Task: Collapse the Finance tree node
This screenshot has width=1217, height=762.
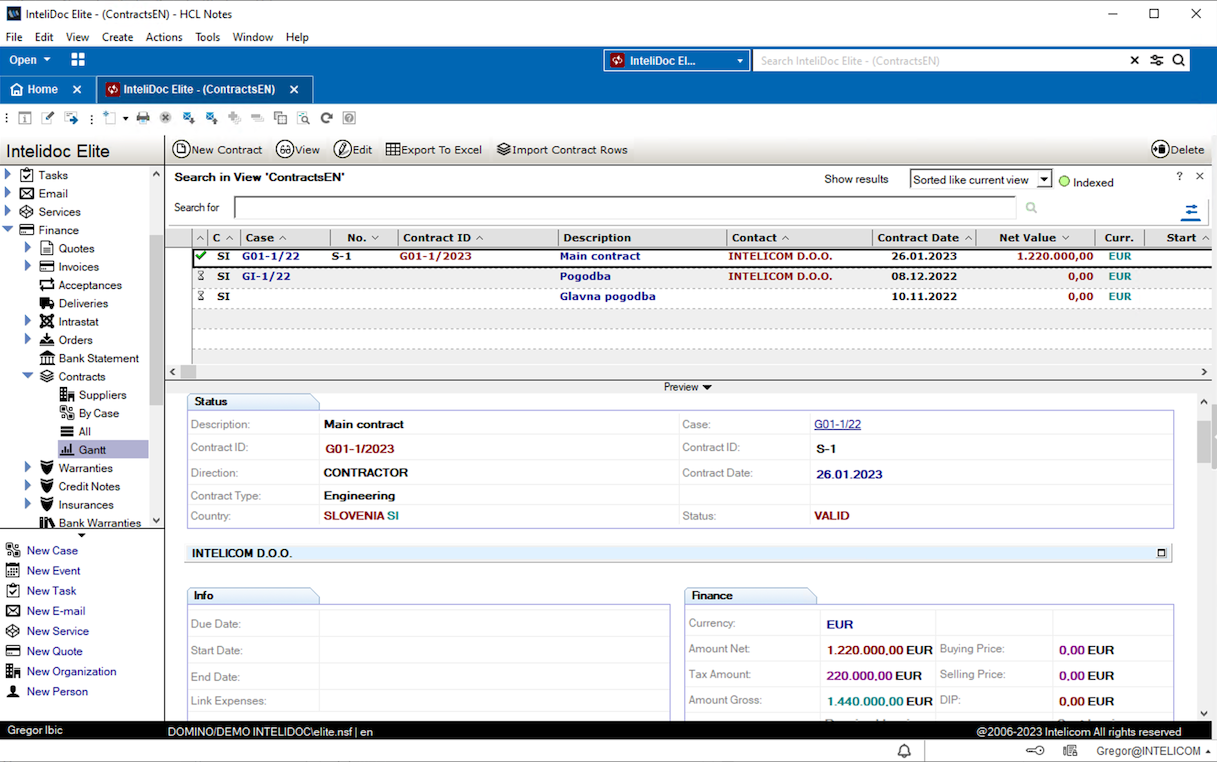Action: (x=8, y=230)
